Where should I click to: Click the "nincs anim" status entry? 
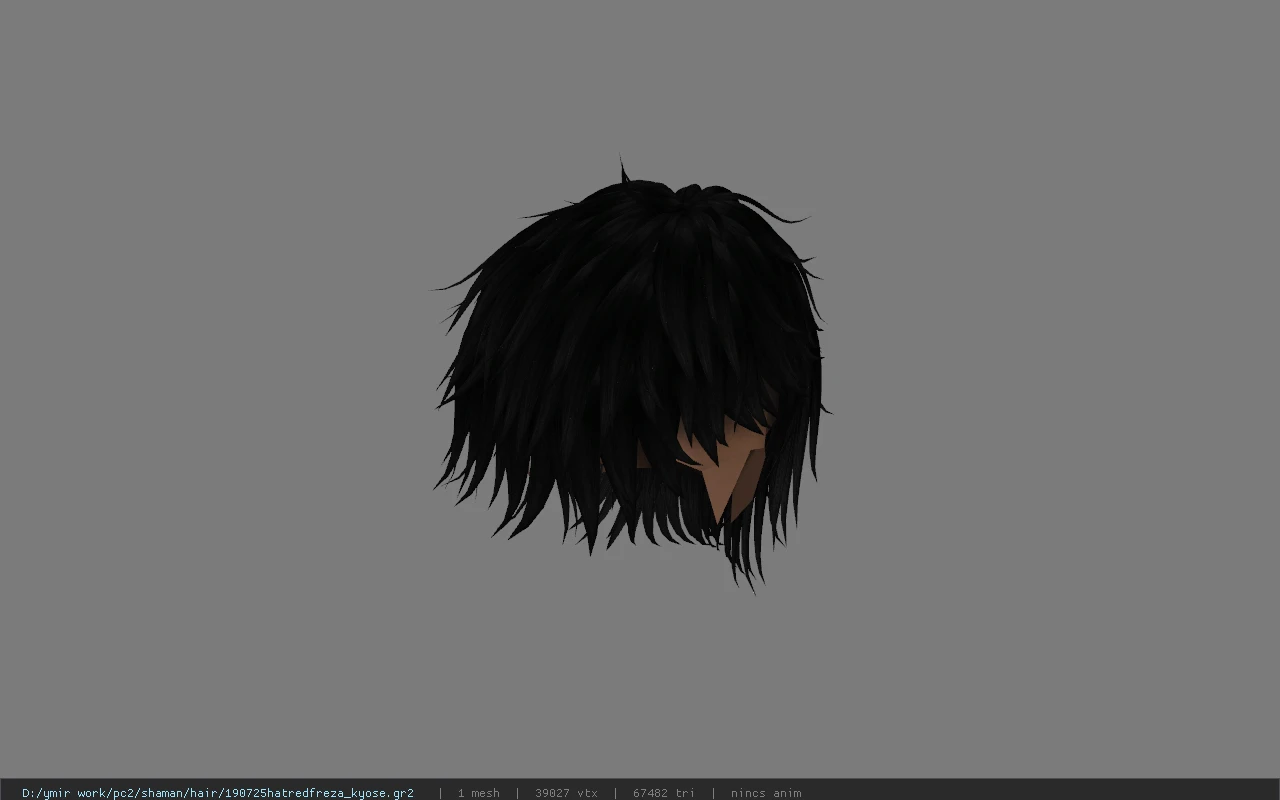click(x=765, y=793)
